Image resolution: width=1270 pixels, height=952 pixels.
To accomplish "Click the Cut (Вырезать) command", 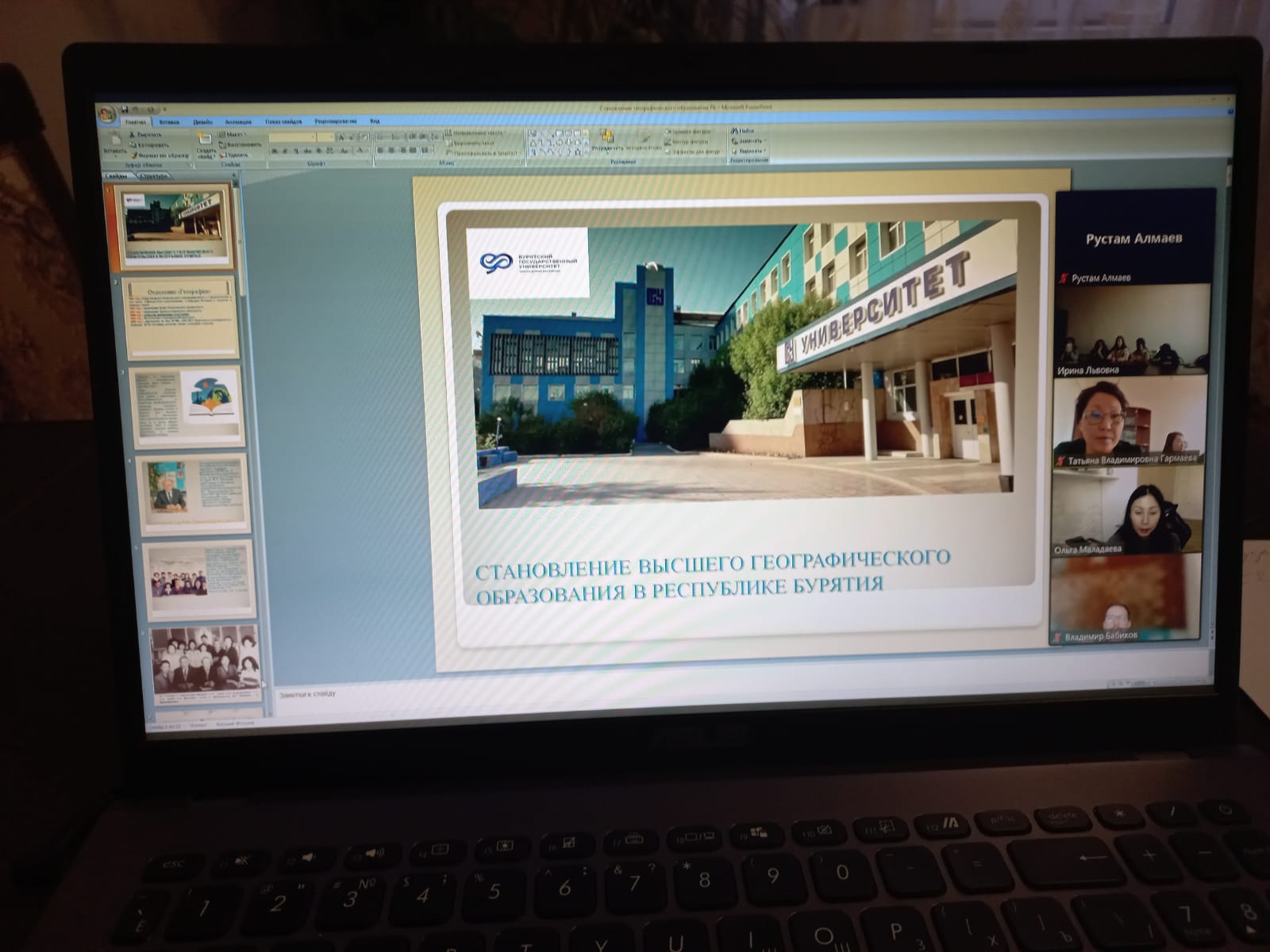I will (x=148, y=135).
